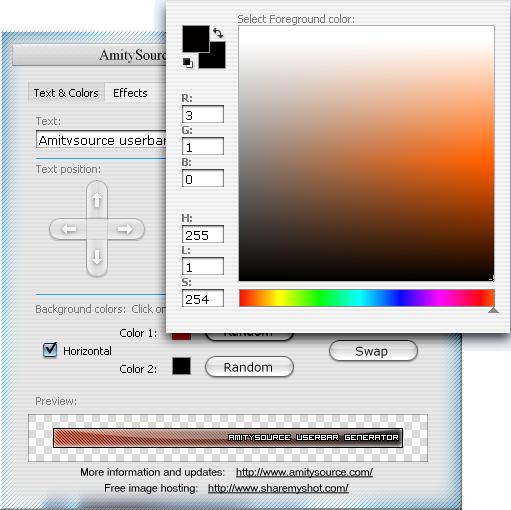Click the Random button for Color 2
This screenshot has height=510, width=511.
(249, 367)
